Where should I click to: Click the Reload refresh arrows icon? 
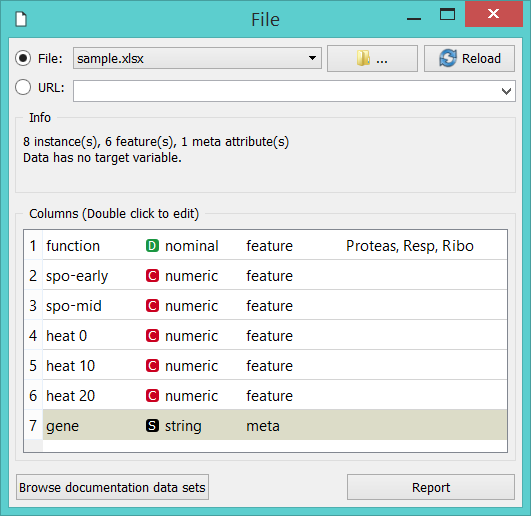[x=448, y=58]
